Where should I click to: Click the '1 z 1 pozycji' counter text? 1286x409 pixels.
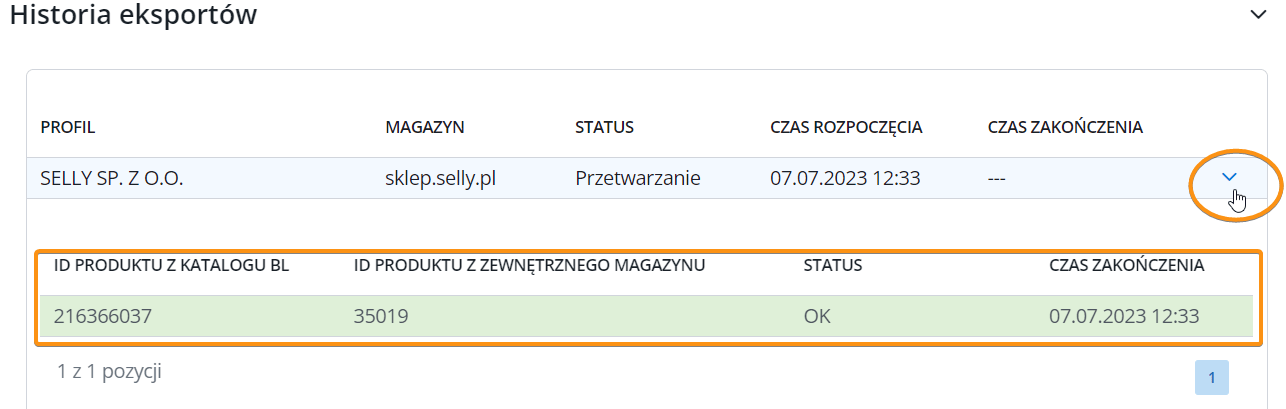pyautogui.click(x=110, y=372)
